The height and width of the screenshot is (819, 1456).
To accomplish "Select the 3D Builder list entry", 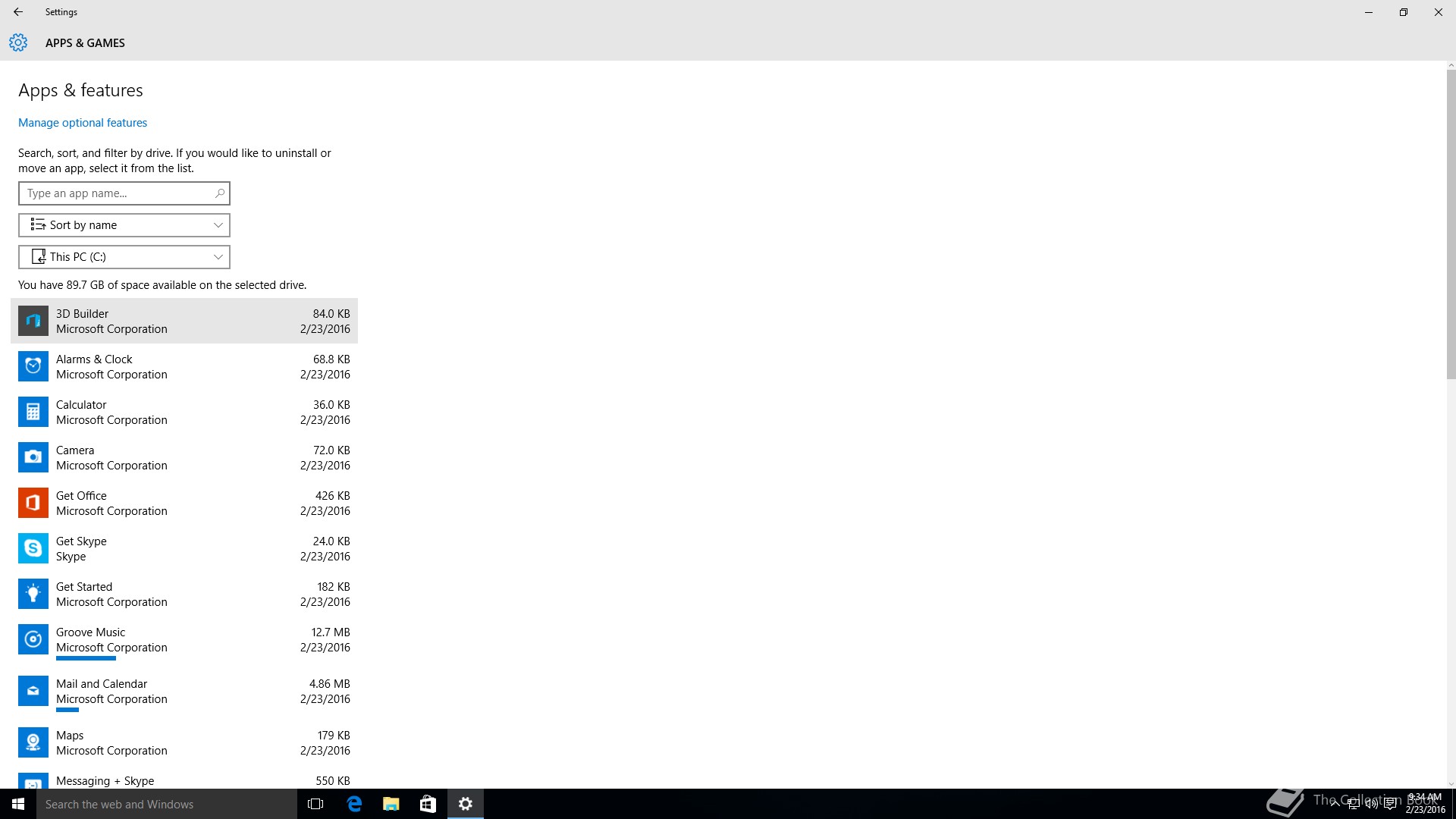I will (184, 321).
